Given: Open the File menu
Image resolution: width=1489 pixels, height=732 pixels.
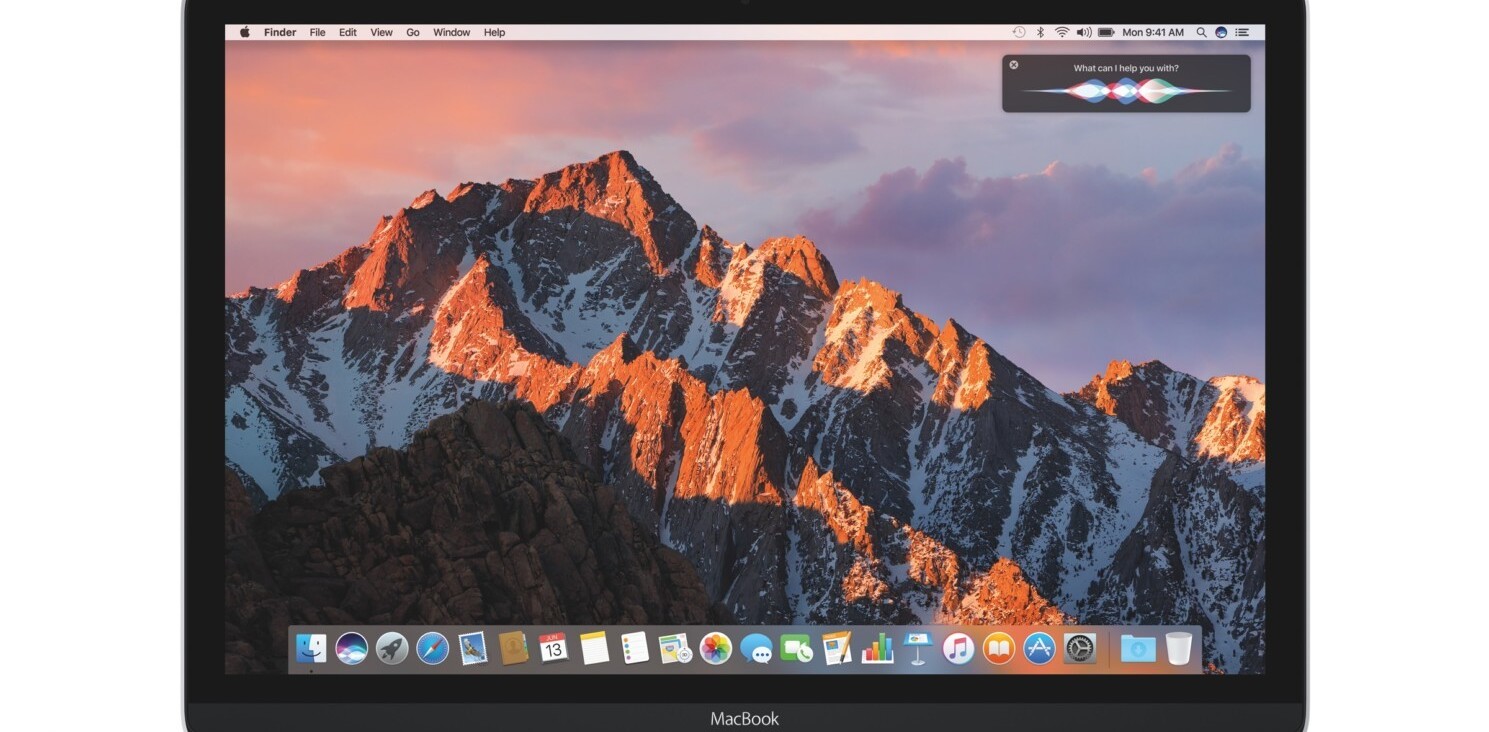Looking at the screenshot, I should [317, 32].
